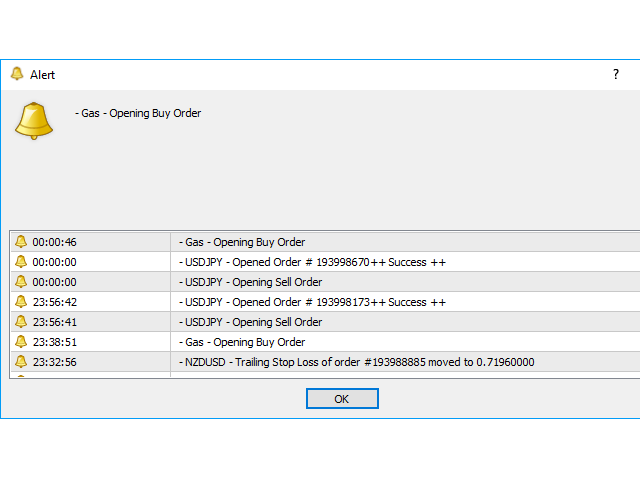This screenshot has height=480, width=640.
Task: Select the NZDUSD Trailing Stop Loss row
Action: click(358, 361)
